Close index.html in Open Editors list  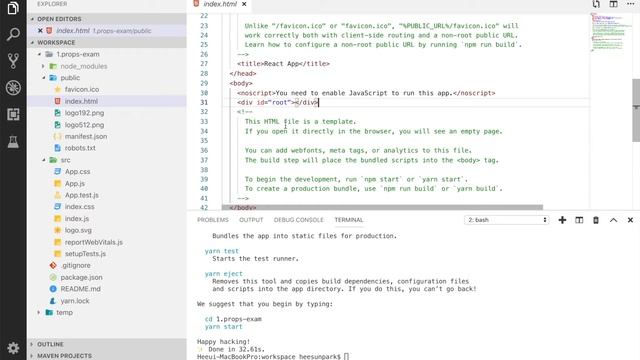pos(40,31)
